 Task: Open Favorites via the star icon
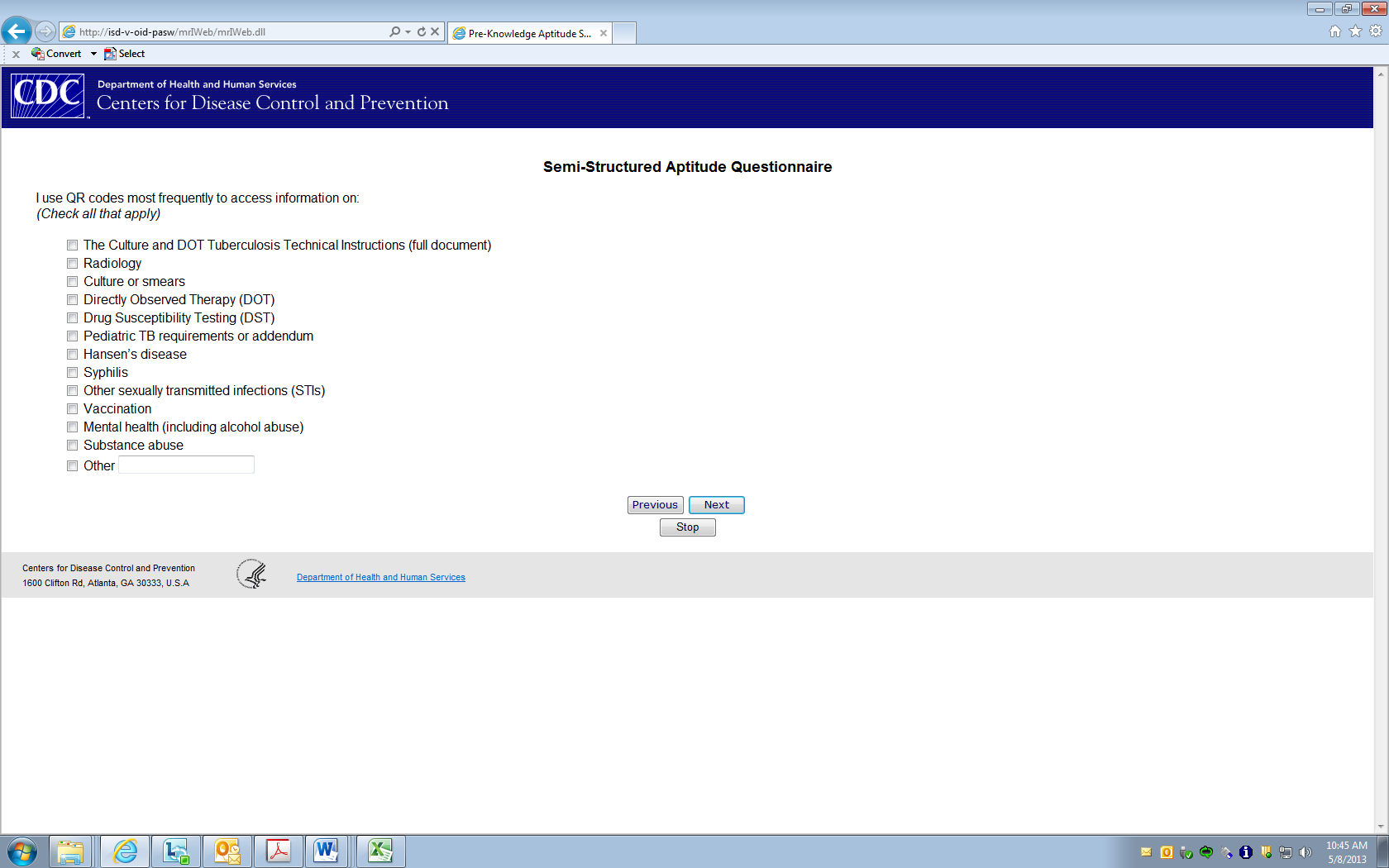1355,31
